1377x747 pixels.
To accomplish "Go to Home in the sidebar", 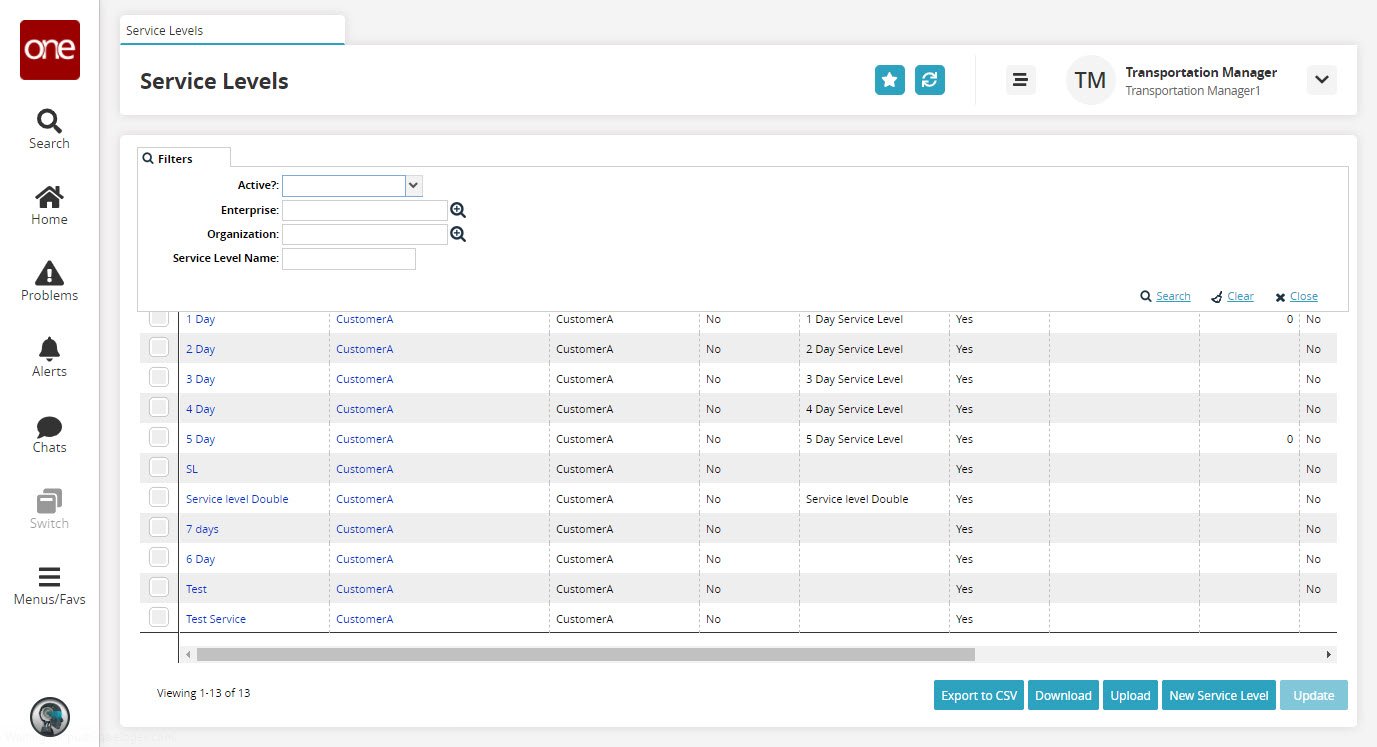I will tap(49, 206).
